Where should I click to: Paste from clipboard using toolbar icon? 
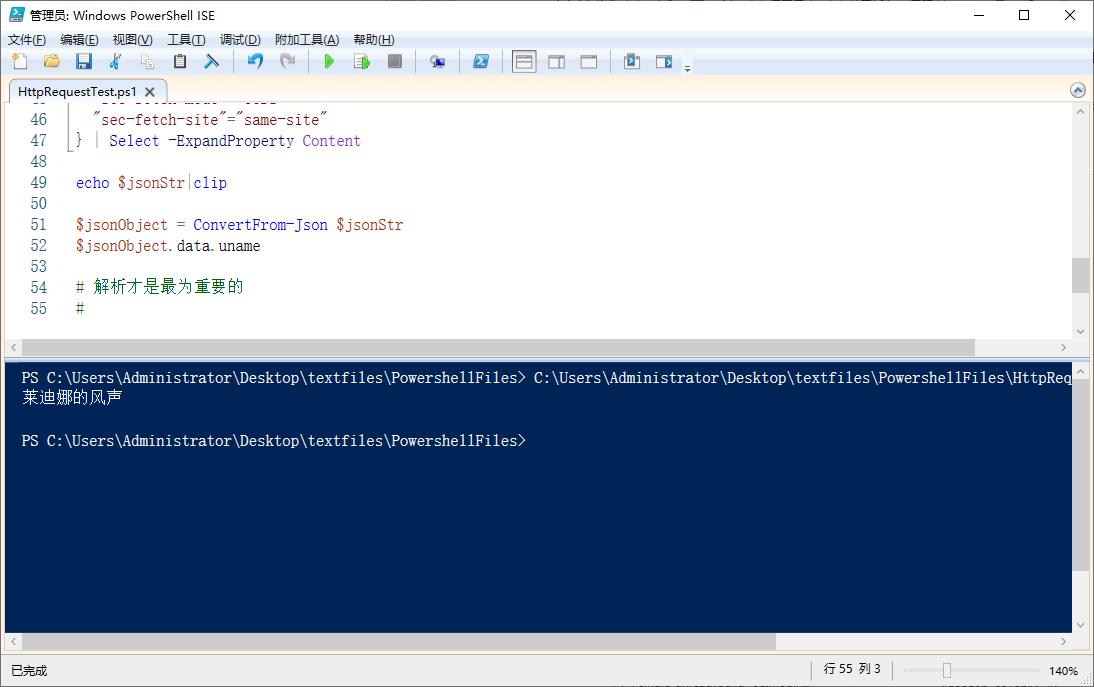[180, 62]
